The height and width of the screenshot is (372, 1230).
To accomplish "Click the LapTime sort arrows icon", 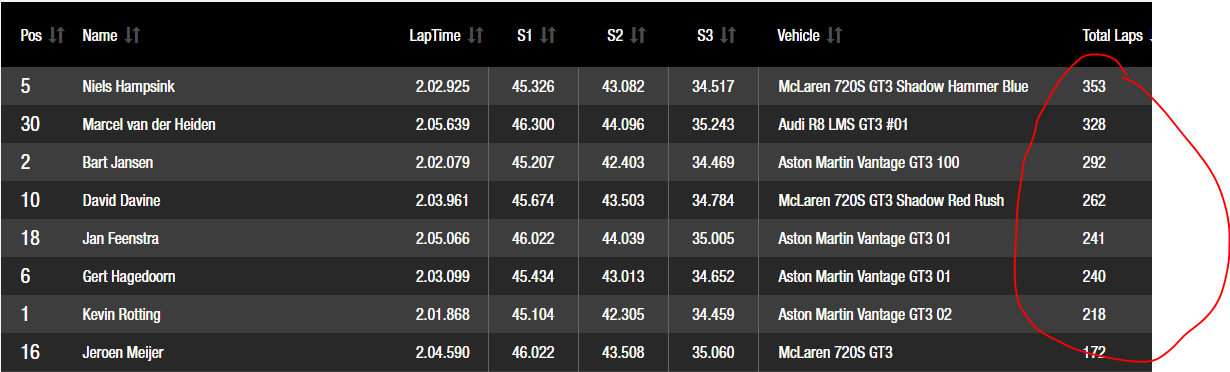I will coord(476,35).
